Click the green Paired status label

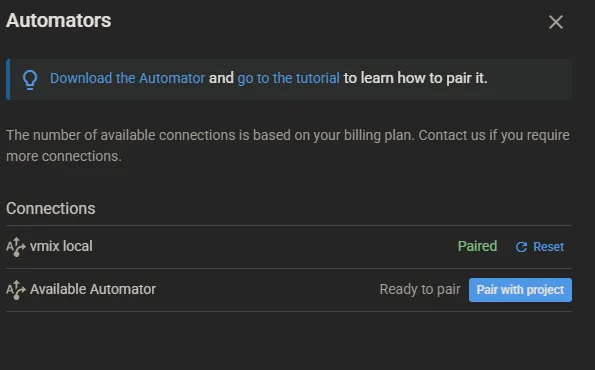(477, 246)
